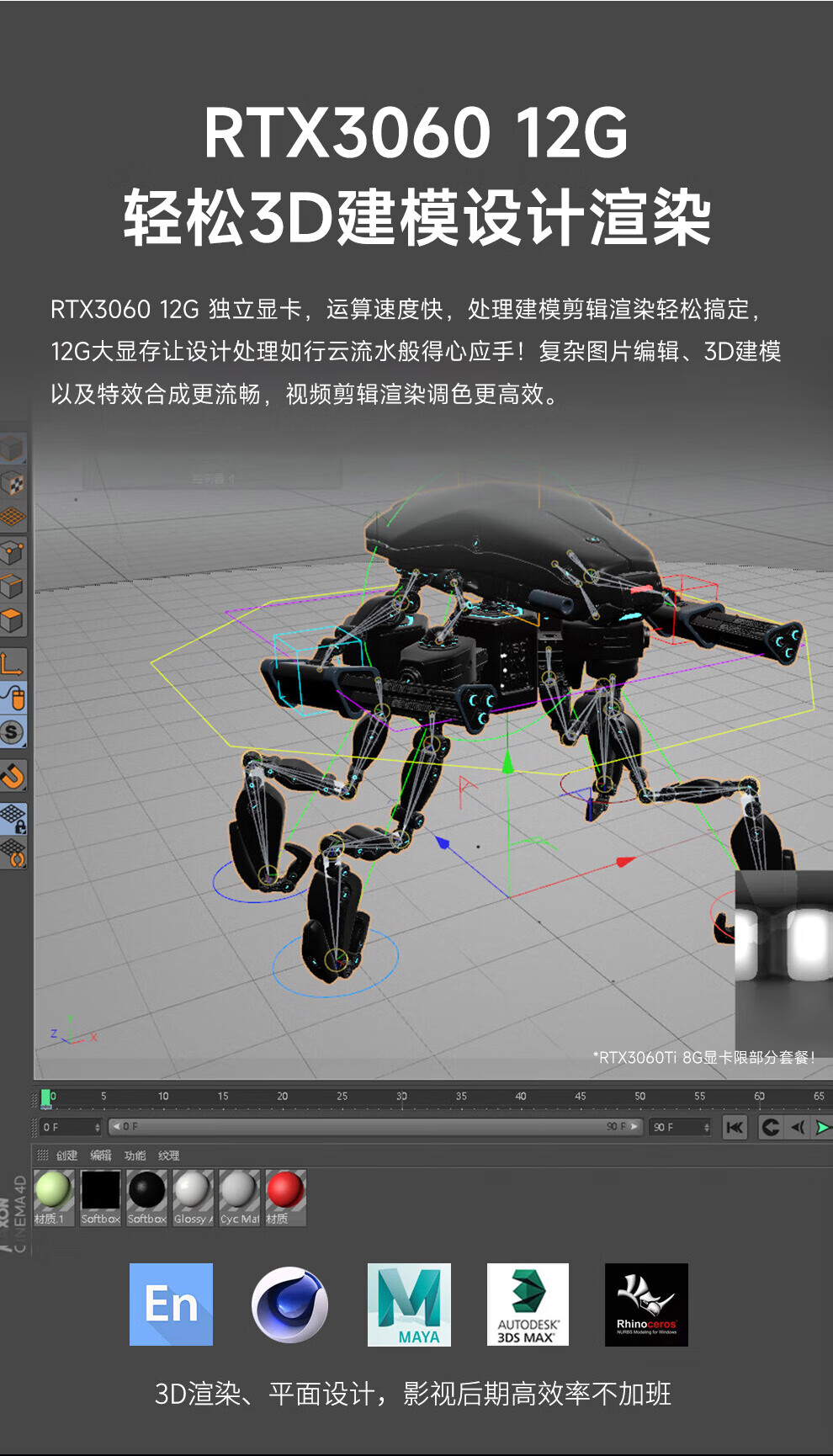Screen dimensions: 833x1456
Task: Switch to Edges editing mode
Action: pyautogui.click(x=12, y=587)
